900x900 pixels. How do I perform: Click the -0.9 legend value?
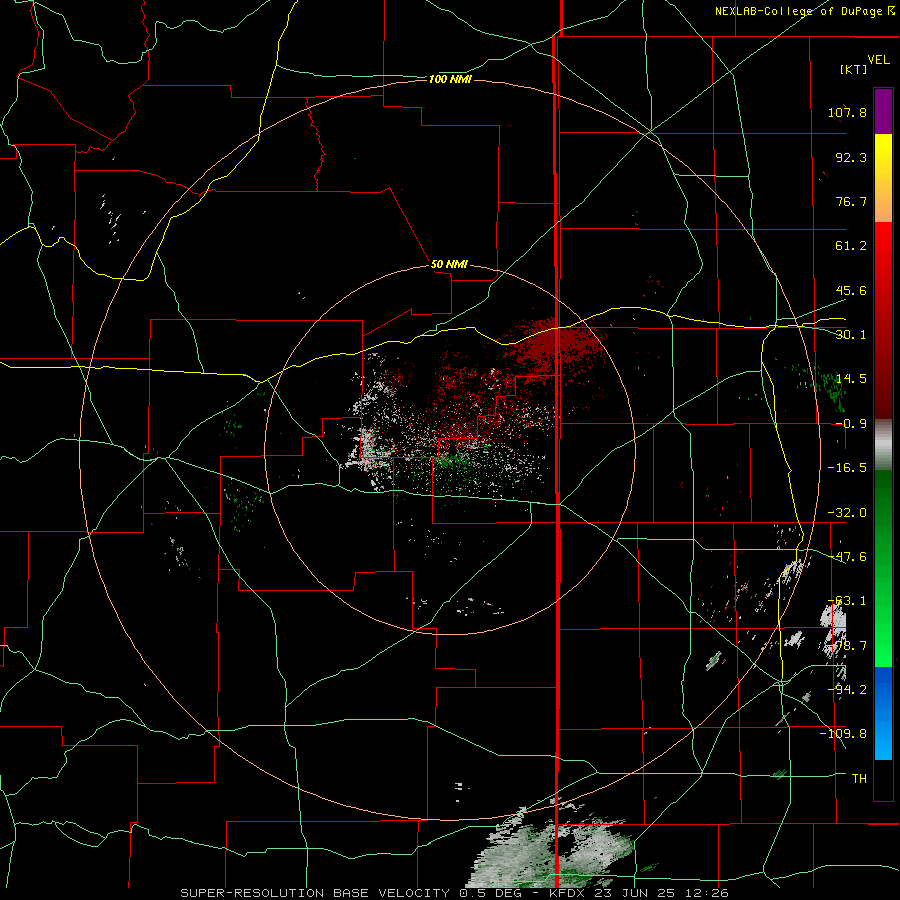coord(851,424)
